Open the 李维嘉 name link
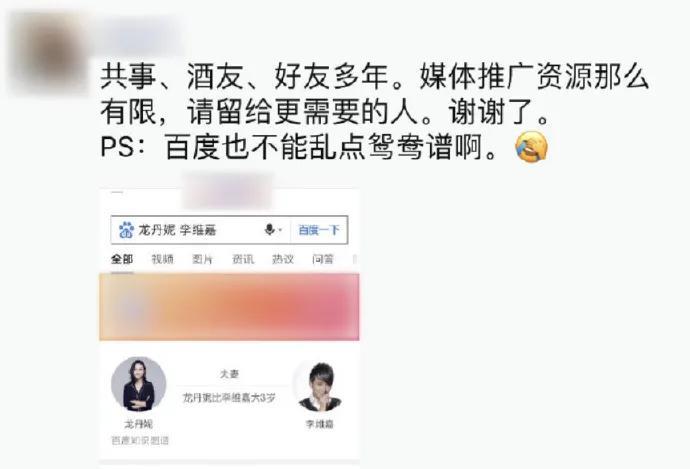 coord(320,424)
